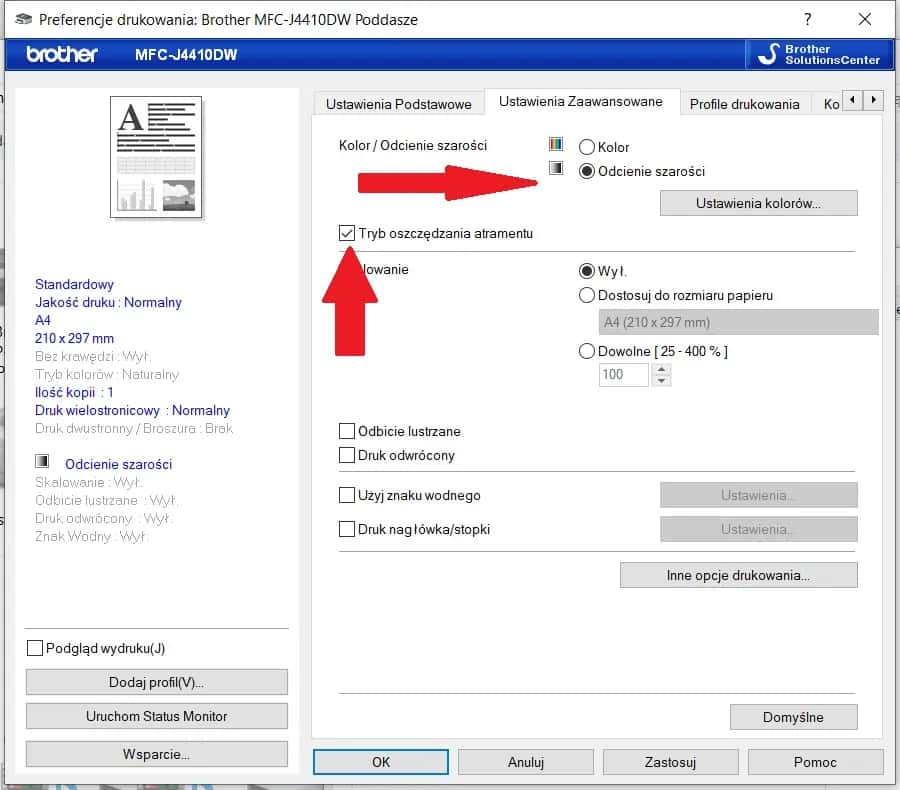Select the Kolor radio button

click(587, 147)
